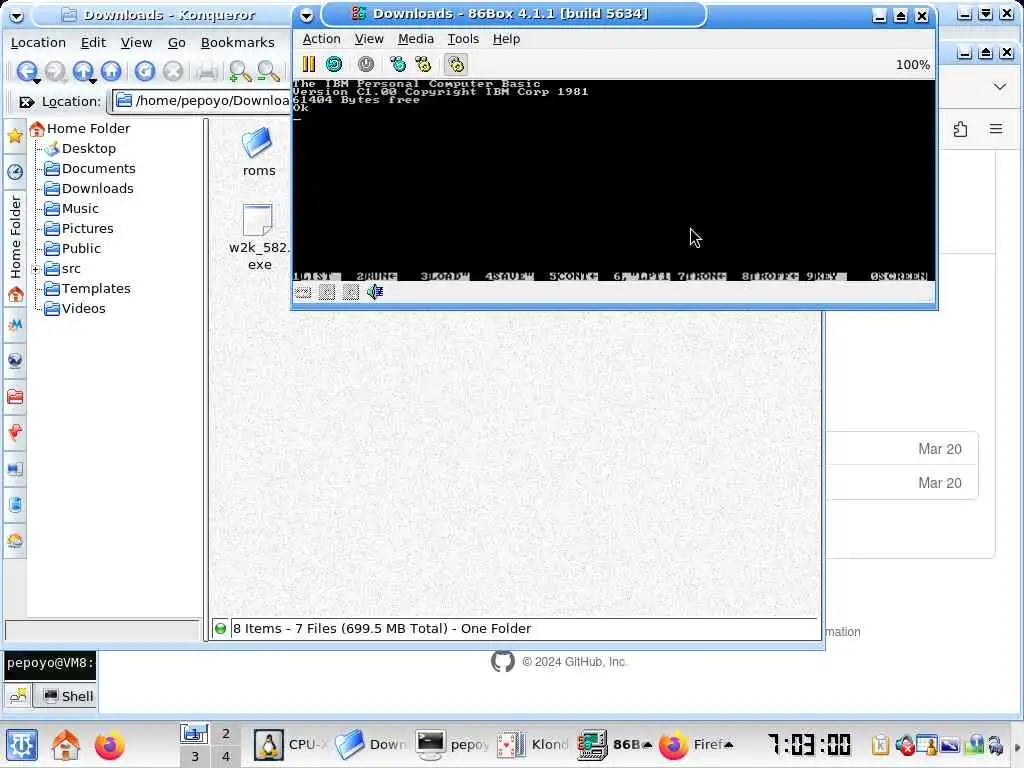The height and width of the screenshot is (768, 1024).
Task: Go back in Konqueror toolbar
Action: point(26,71)
